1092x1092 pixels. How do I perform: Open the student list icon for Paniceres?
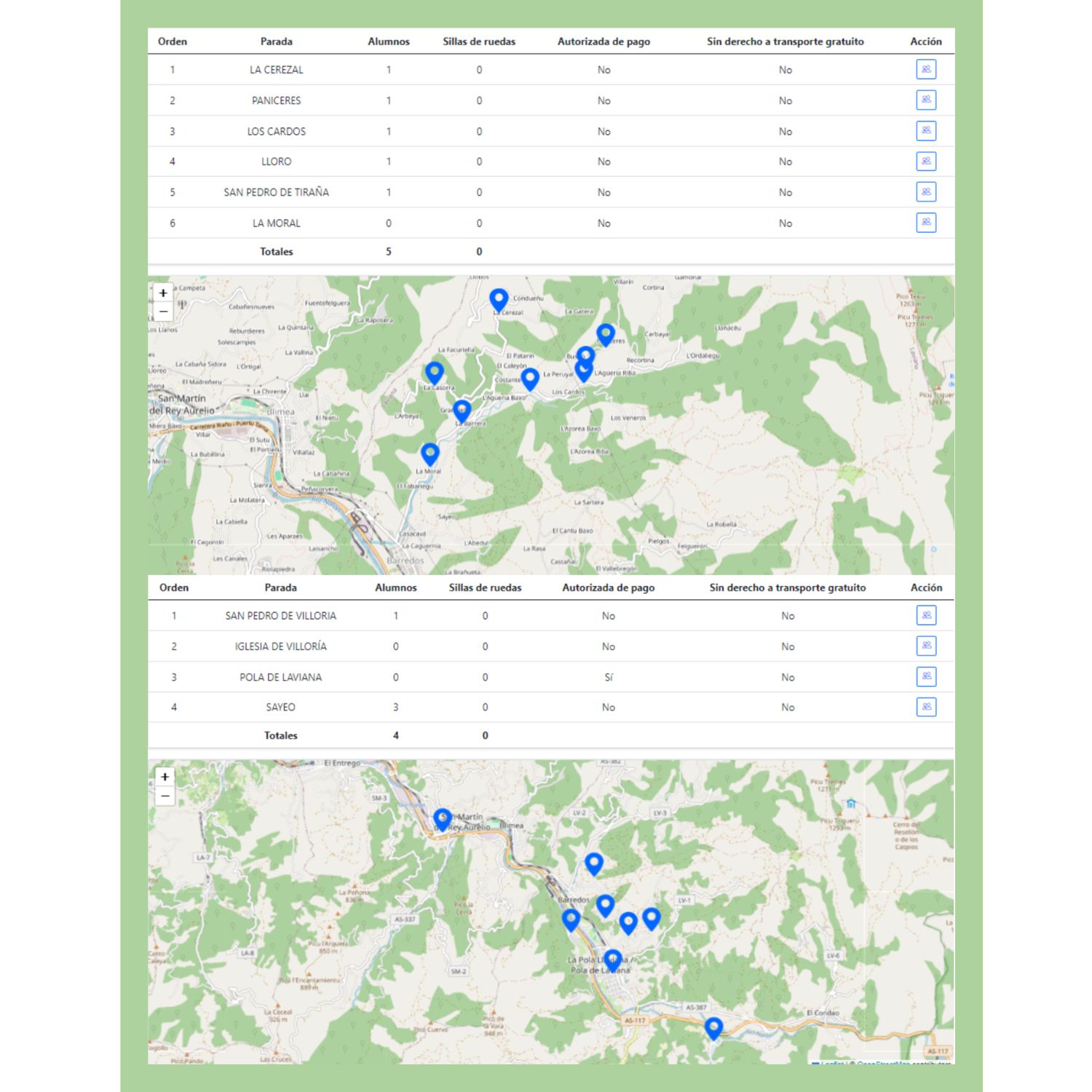pos(925,100)
